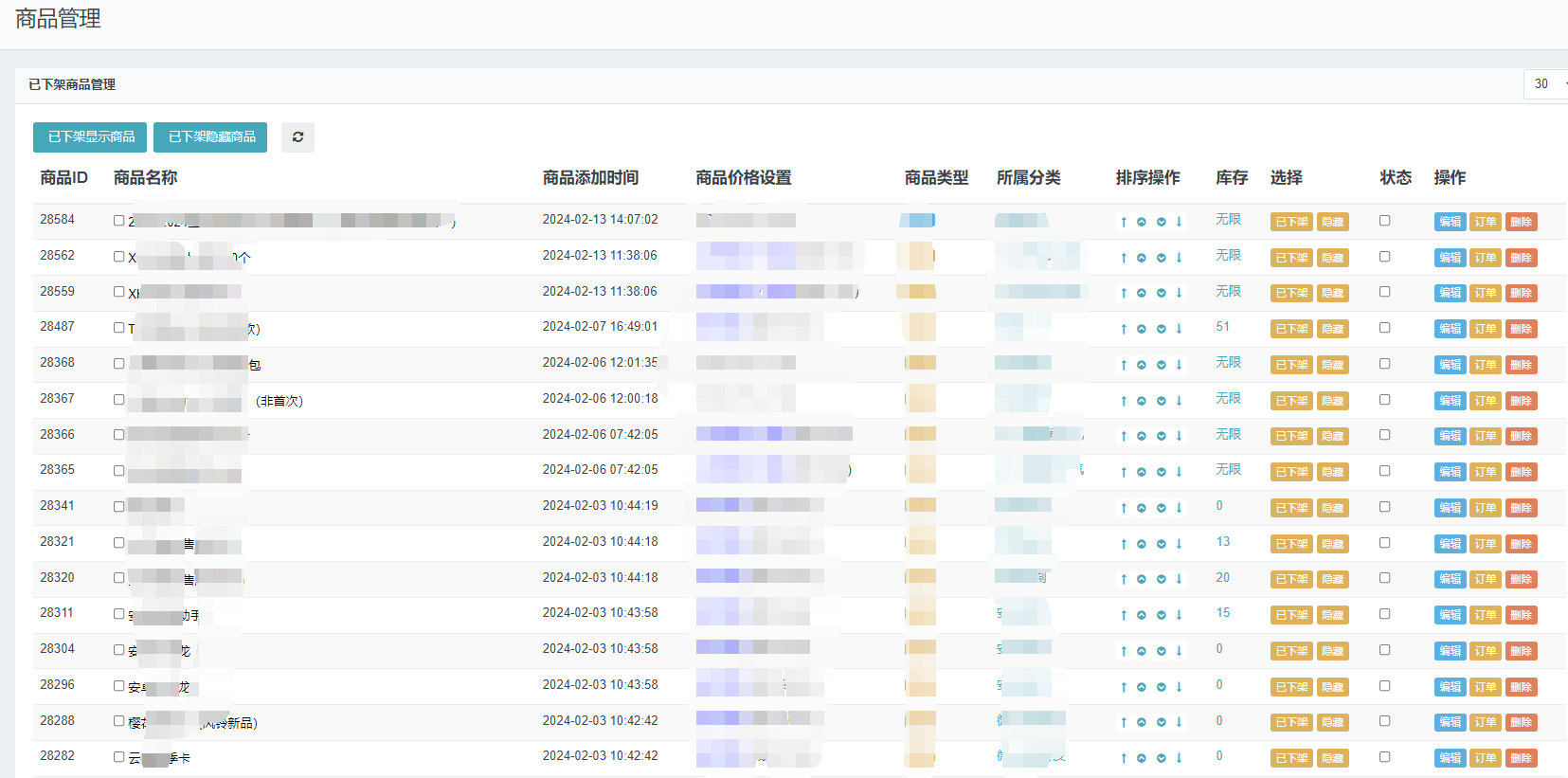Open 订单 for product 28320
The image size is (1568, 778).
[1485, 579]
